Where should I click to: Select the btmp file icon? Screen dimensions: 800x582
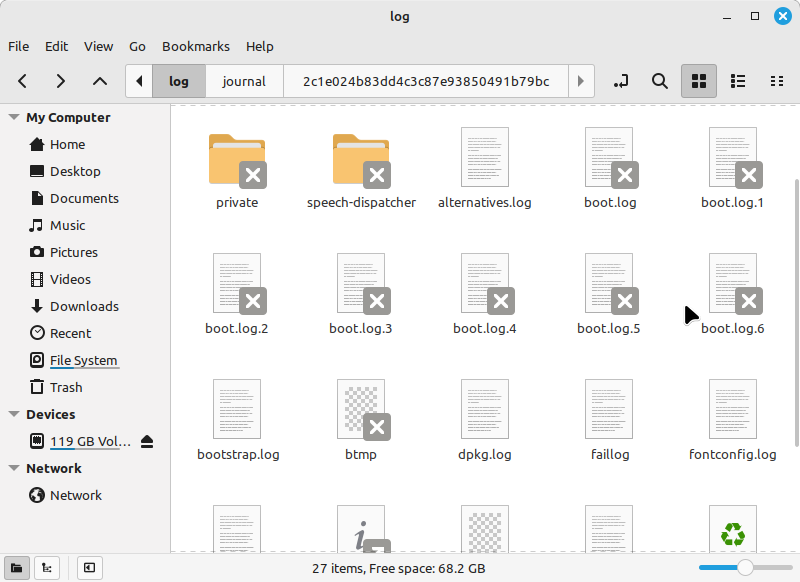[x=362, y=409]
